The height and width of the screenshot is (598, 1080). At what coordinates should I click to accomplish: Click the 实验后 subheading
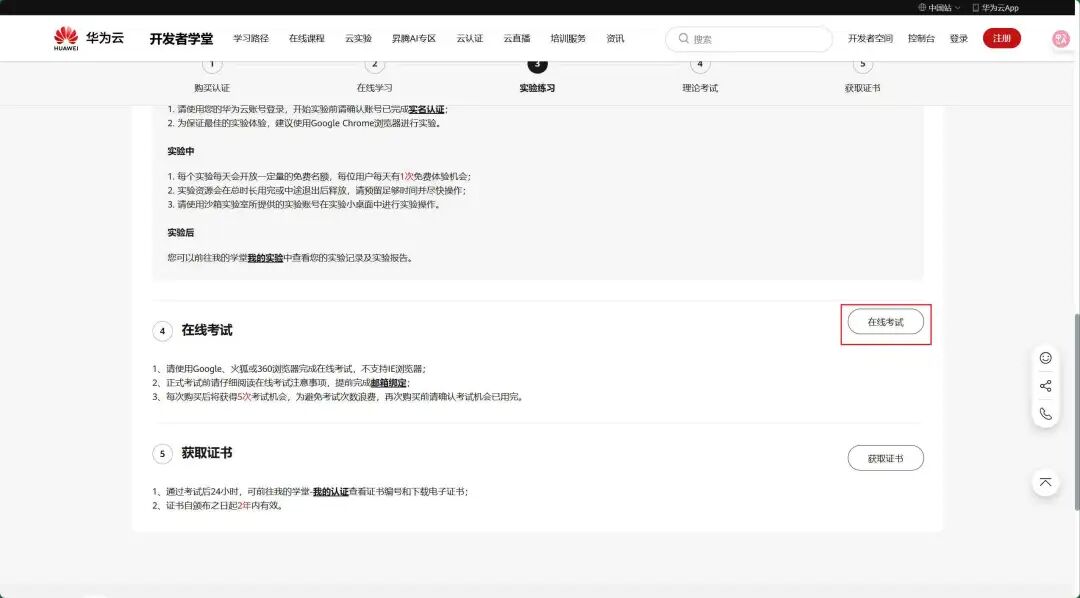180,232
